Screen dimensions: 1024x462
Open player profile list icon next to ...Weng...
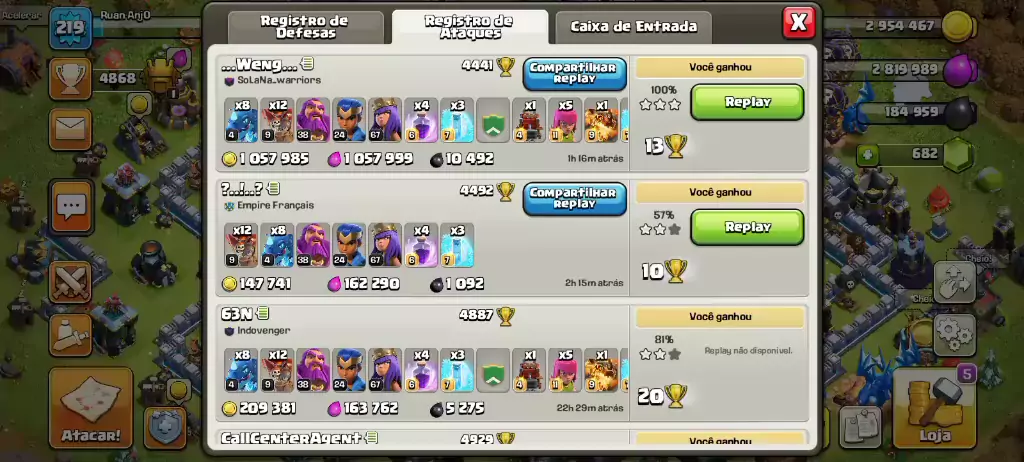tap(308, 63)
